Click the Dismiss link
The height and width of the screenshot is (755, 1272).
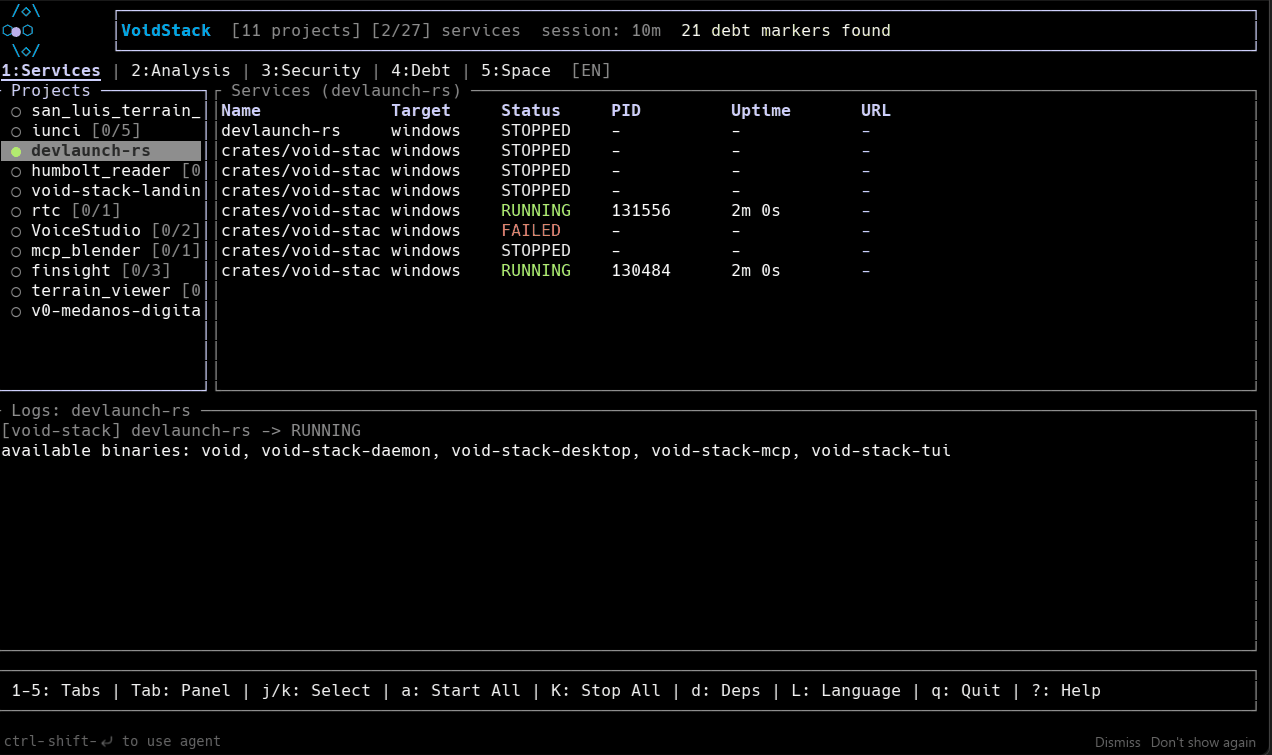tap(1117, 742)
